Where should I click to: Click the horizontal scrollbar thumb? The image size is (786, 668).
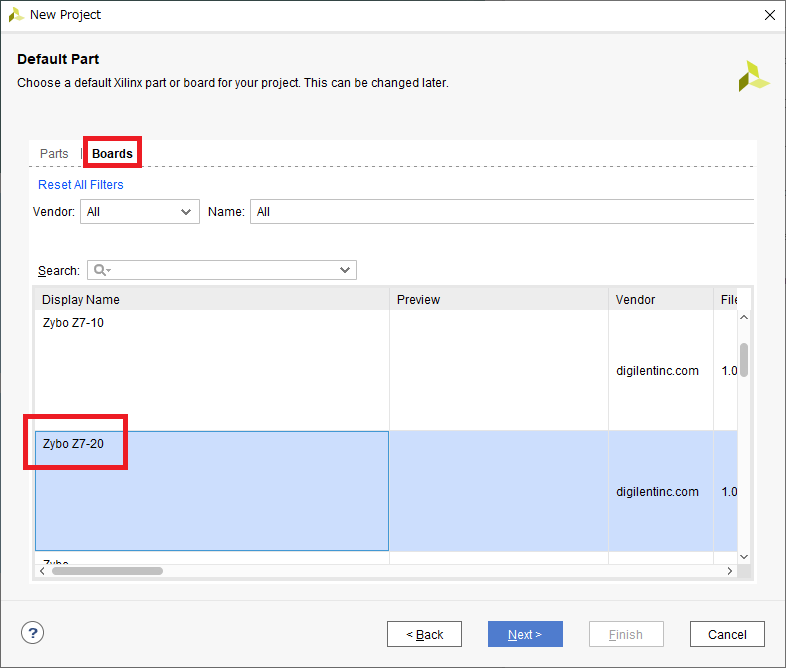click(x=107, y=571)
